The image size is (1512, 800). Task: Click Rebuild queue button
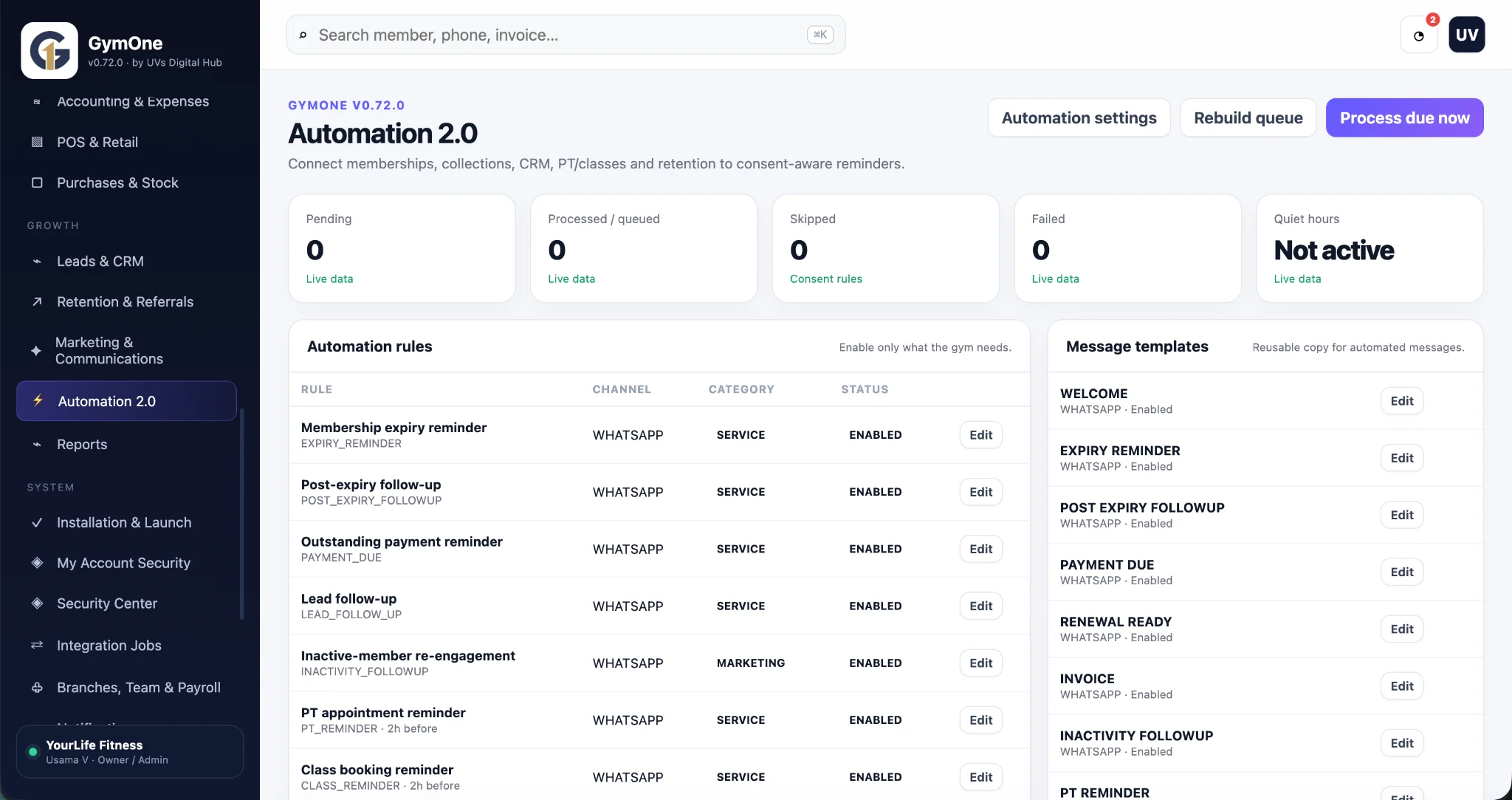click(1248, 117)
